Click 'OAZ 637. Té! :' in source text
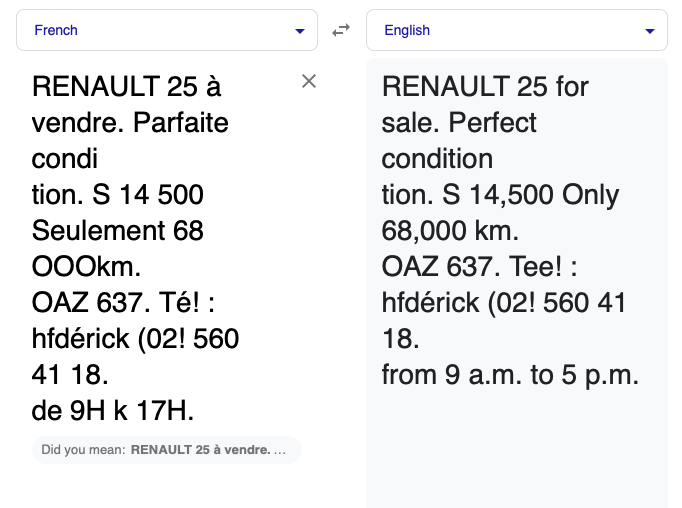 [x=124, y=303]
